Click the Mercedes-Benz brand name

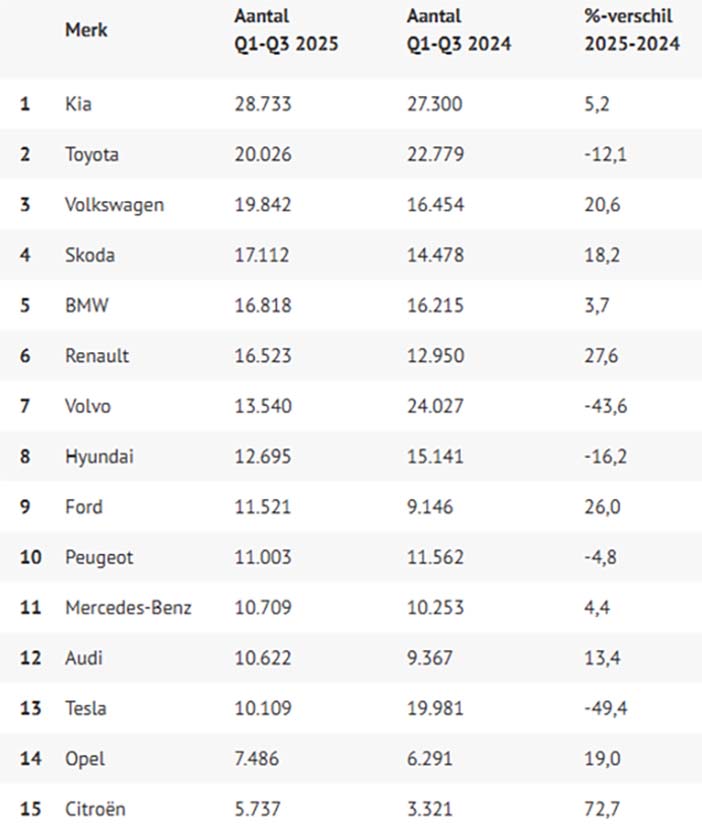[128, 607]
